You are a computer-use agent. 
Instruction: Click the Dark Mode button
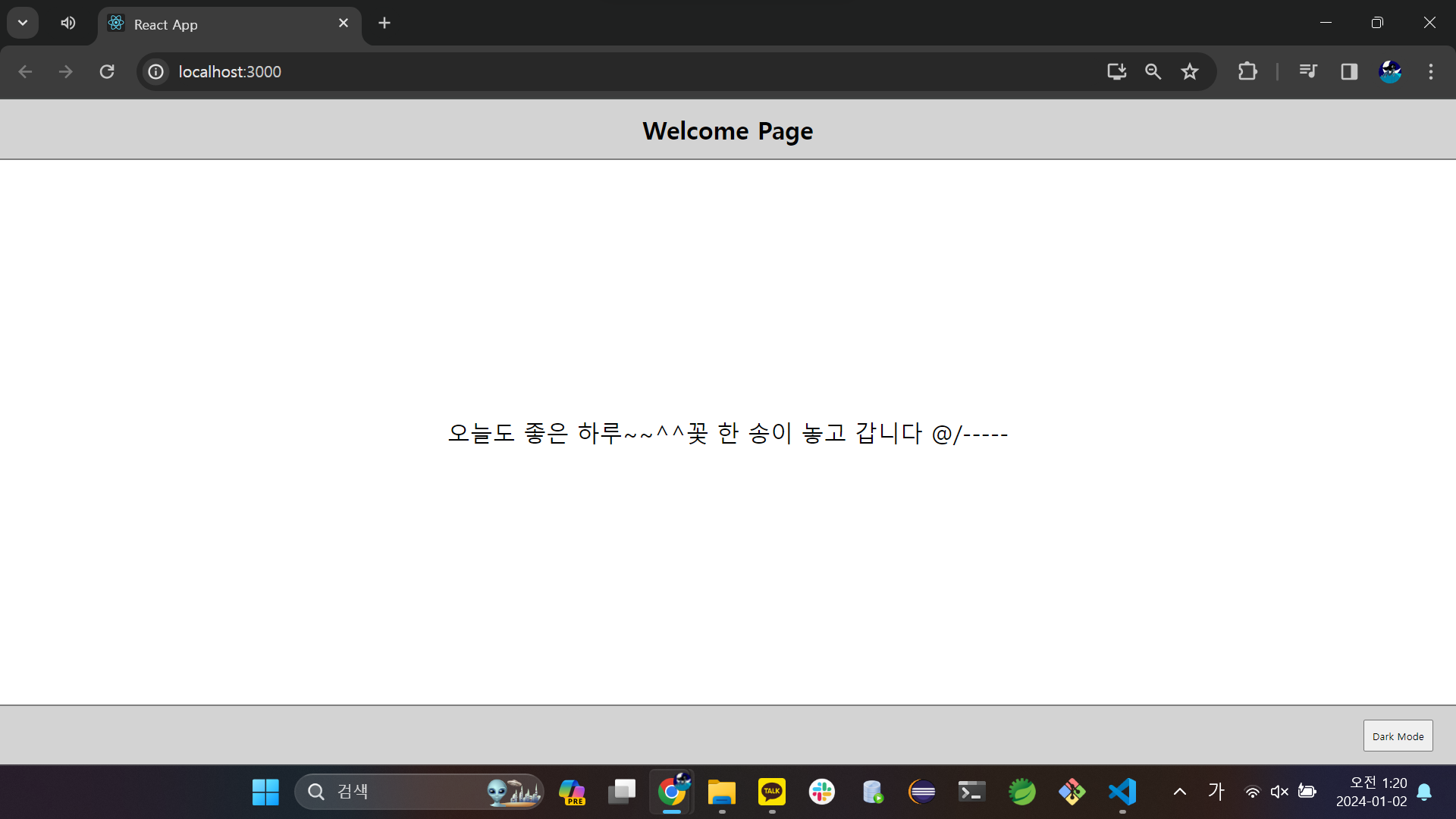coord(1398,736)
